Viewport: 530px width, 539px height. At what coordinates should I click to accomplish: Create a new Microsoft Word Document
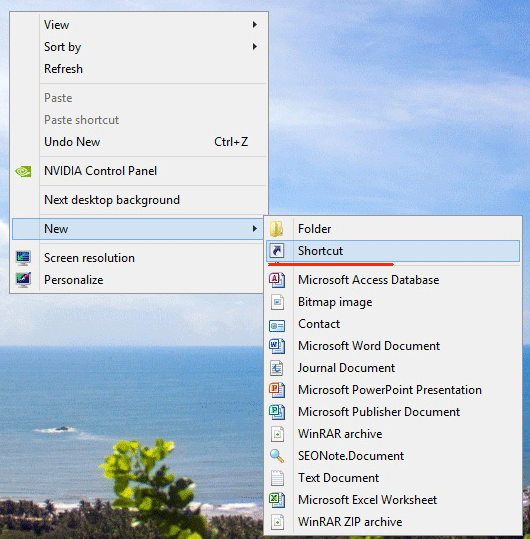(x=393, y=346)
